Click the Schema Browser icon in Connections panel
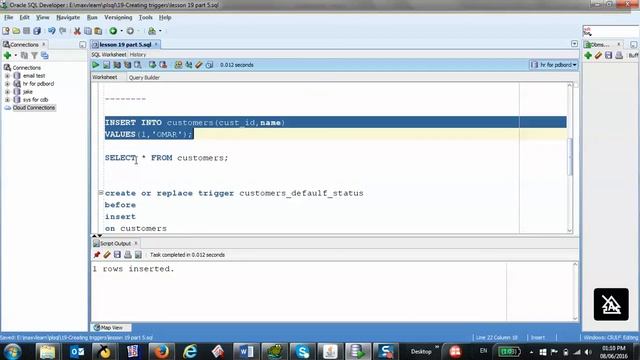This screenshot has width=640, height=360. [44, 56]
